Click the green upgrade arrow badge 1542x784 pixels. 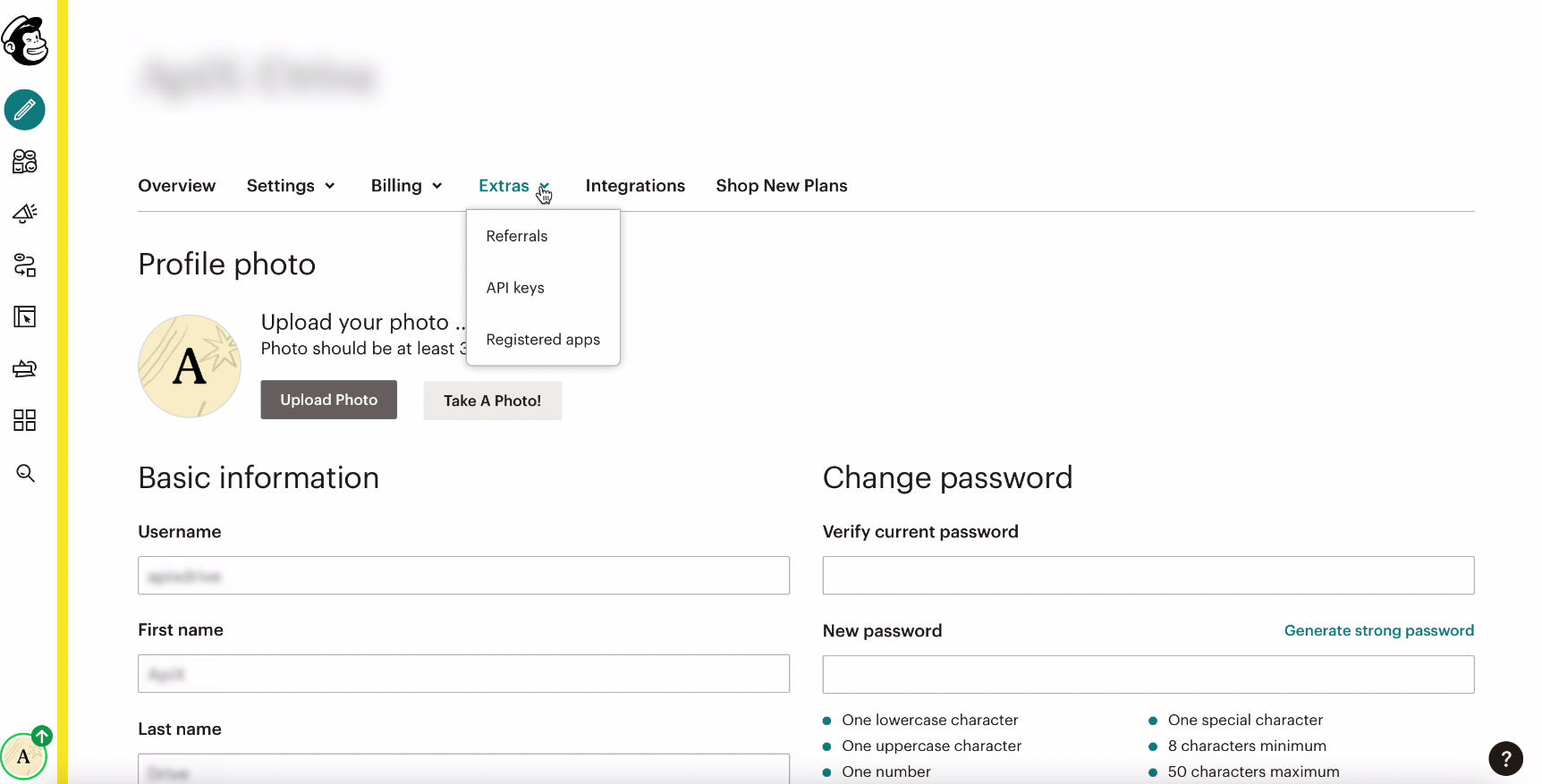(42, 736)
